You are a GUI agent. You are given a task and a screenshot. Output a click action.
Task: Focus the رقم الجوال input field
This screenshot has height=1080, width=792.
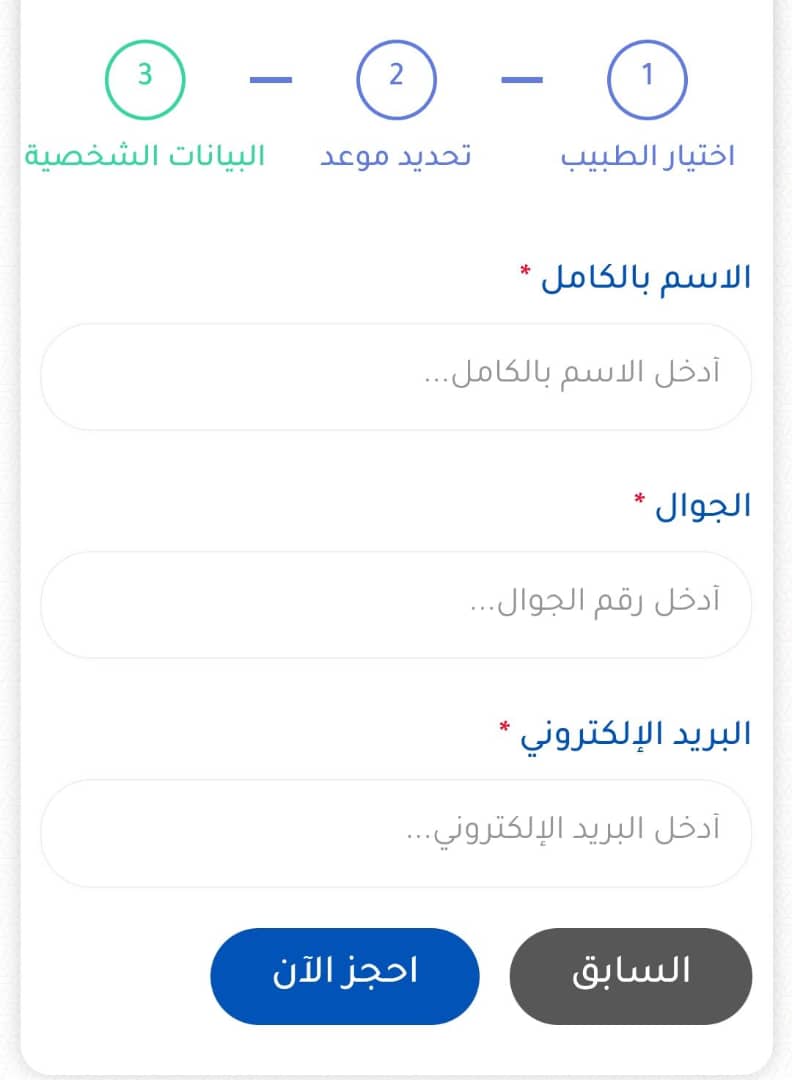pos(396,605)
